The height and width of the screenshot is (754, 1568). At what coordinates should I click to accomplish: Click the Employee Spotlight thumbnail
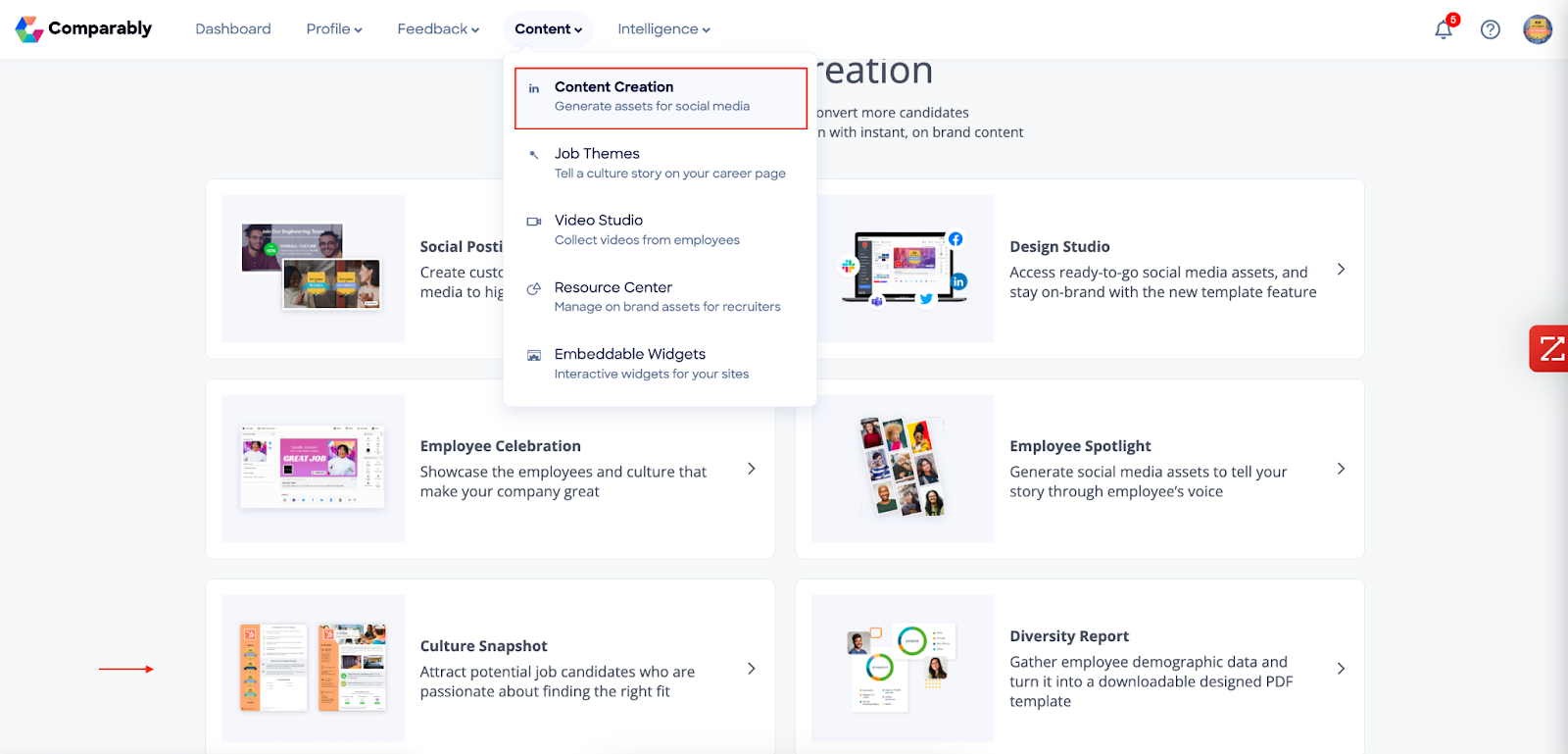point(903,469)
